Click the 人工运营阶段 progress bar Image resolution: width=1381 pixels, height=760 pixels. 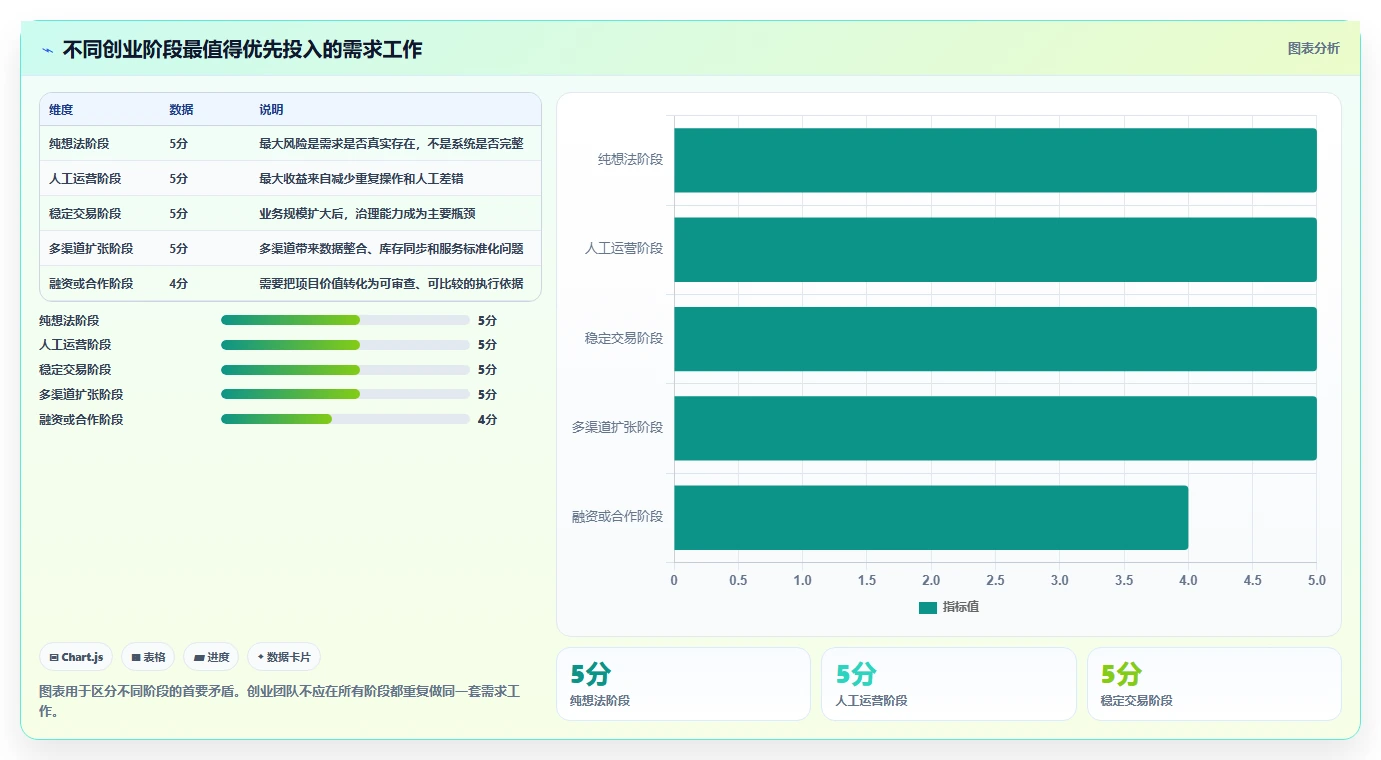tap(345, 345)
